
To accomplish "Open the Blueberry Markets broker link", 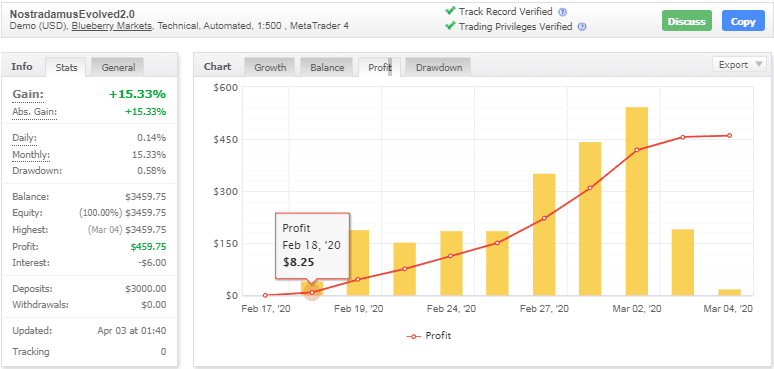I will 112,26.
